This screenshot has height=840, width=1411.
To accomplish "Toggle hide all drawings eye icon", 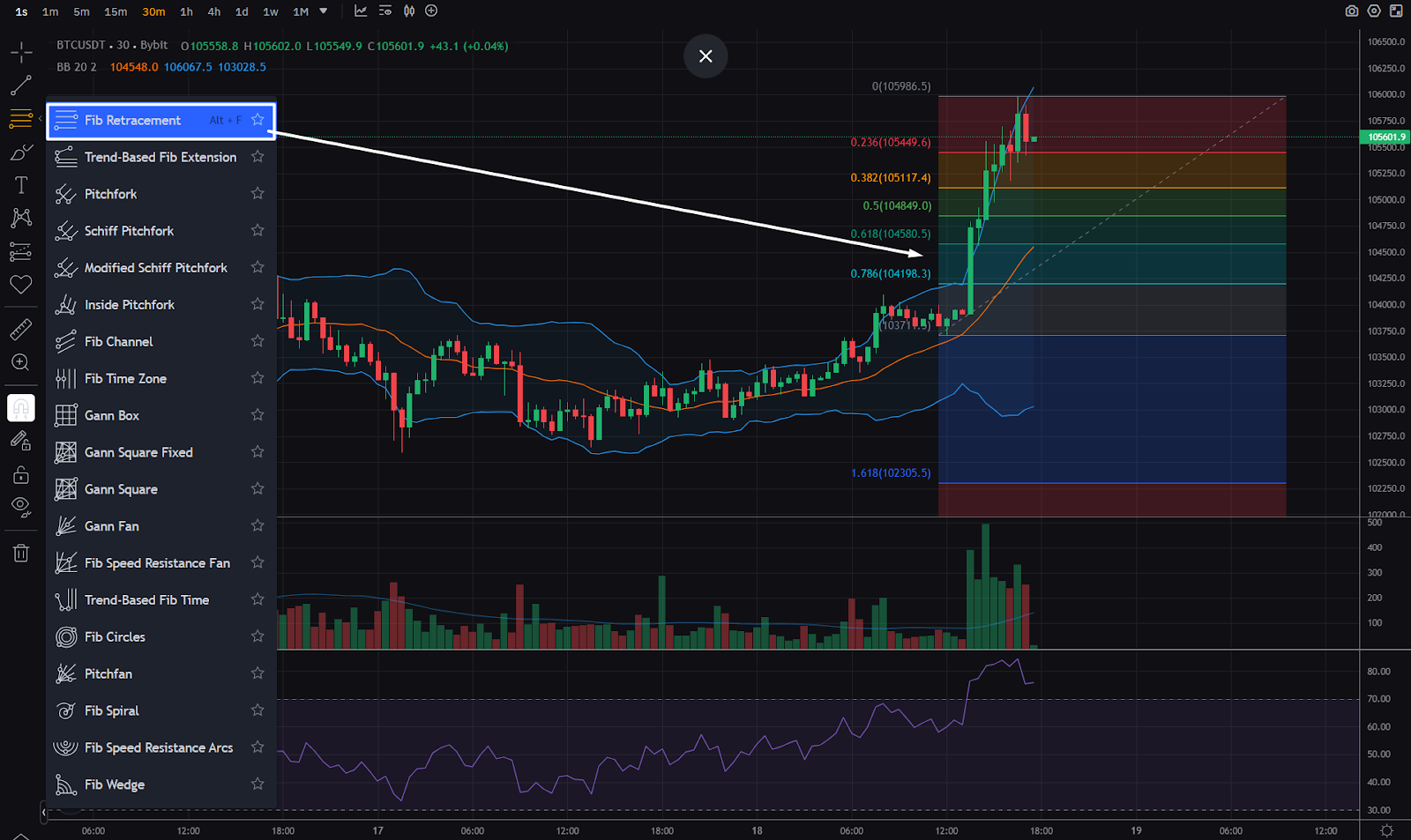I will [21, 508].
